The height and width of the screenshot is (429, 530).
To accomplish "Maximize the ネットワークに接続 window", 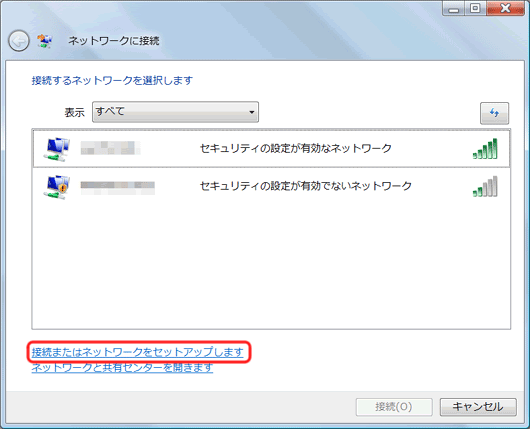I will [475, 8].
